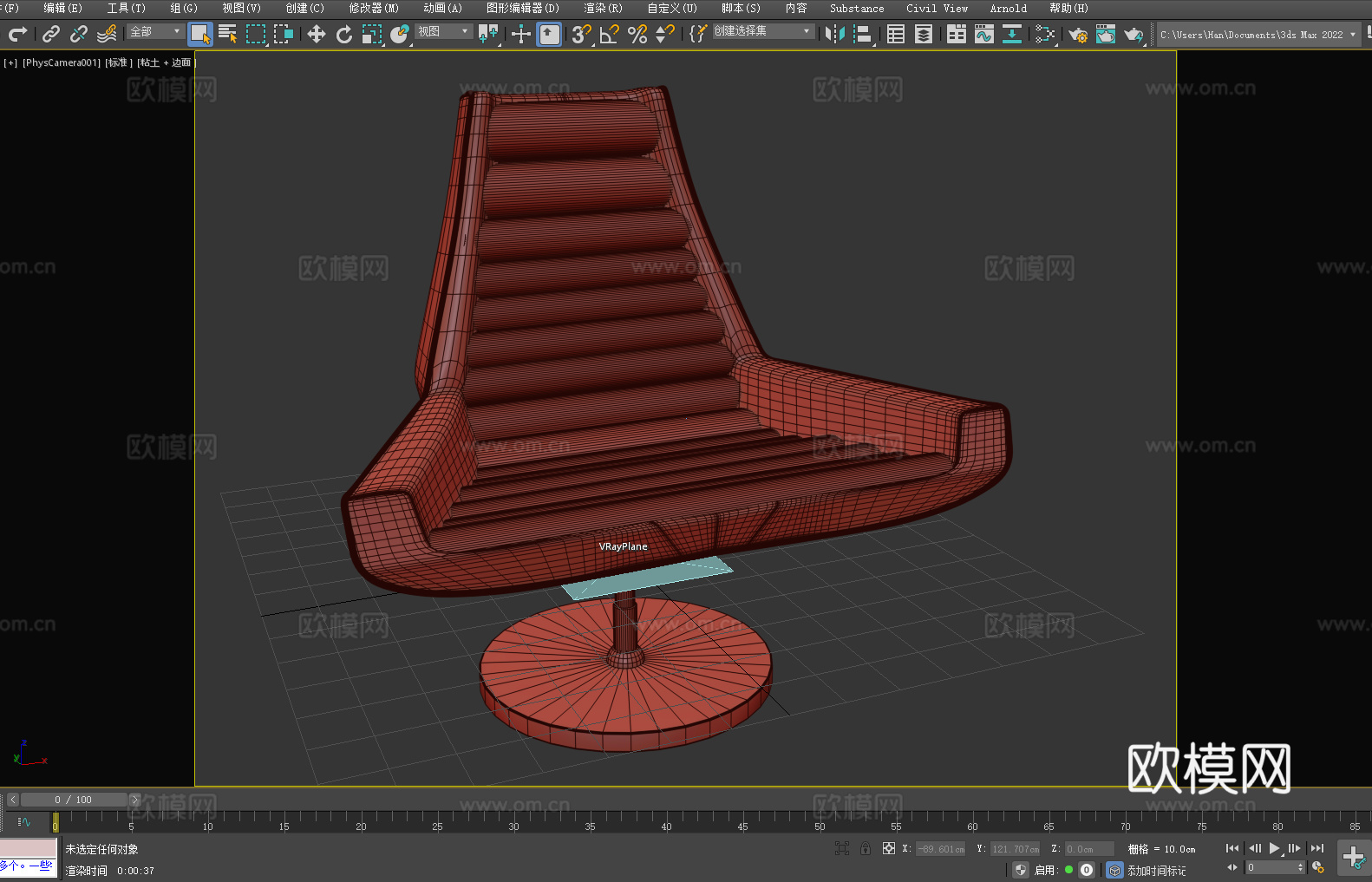Open the Arnold menu
Viewport: 1372px width, 882px height.
[1009, 8]
